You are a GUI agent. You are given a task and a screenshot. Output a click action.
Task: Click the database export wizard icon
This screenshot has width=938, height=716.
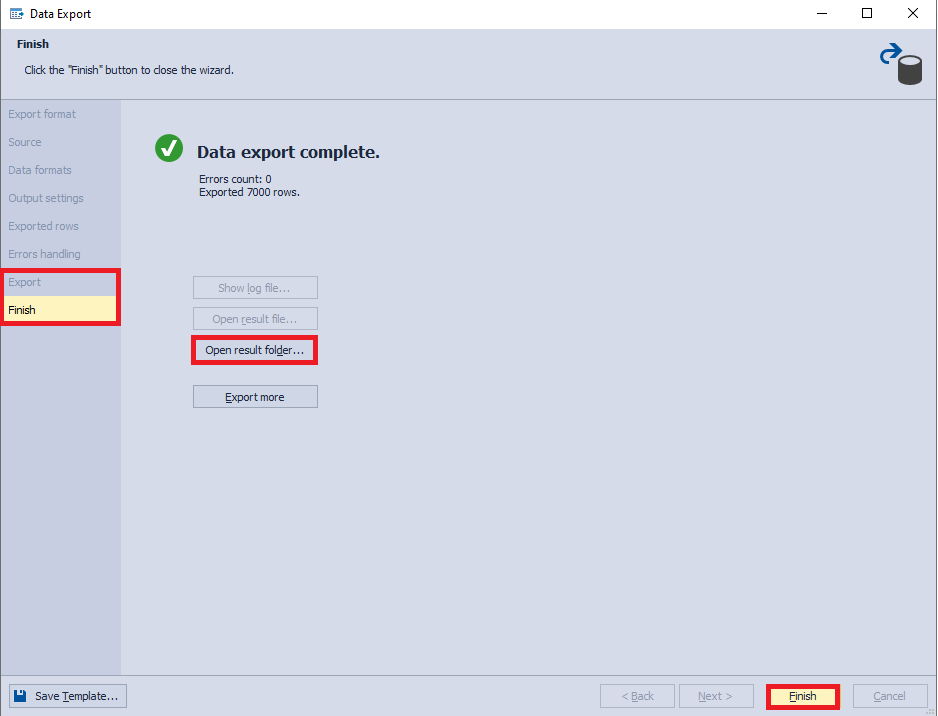(x=900, y=63)
